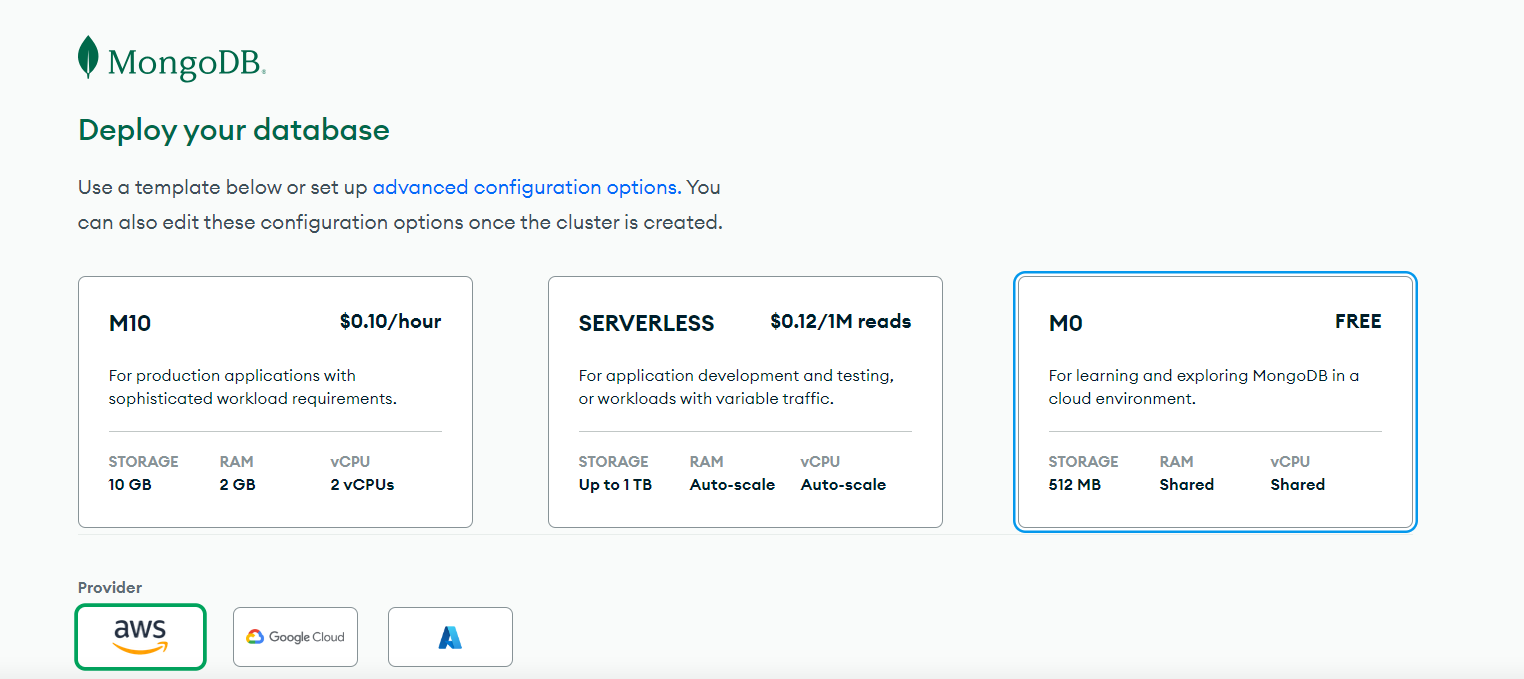Click the Provider label

coord(110,587)
